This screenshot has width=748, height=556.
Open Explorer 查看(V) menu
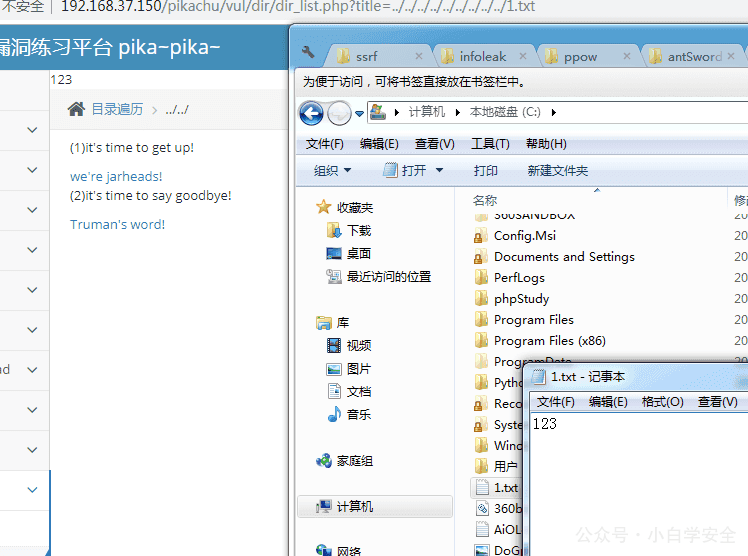[435, 144]
